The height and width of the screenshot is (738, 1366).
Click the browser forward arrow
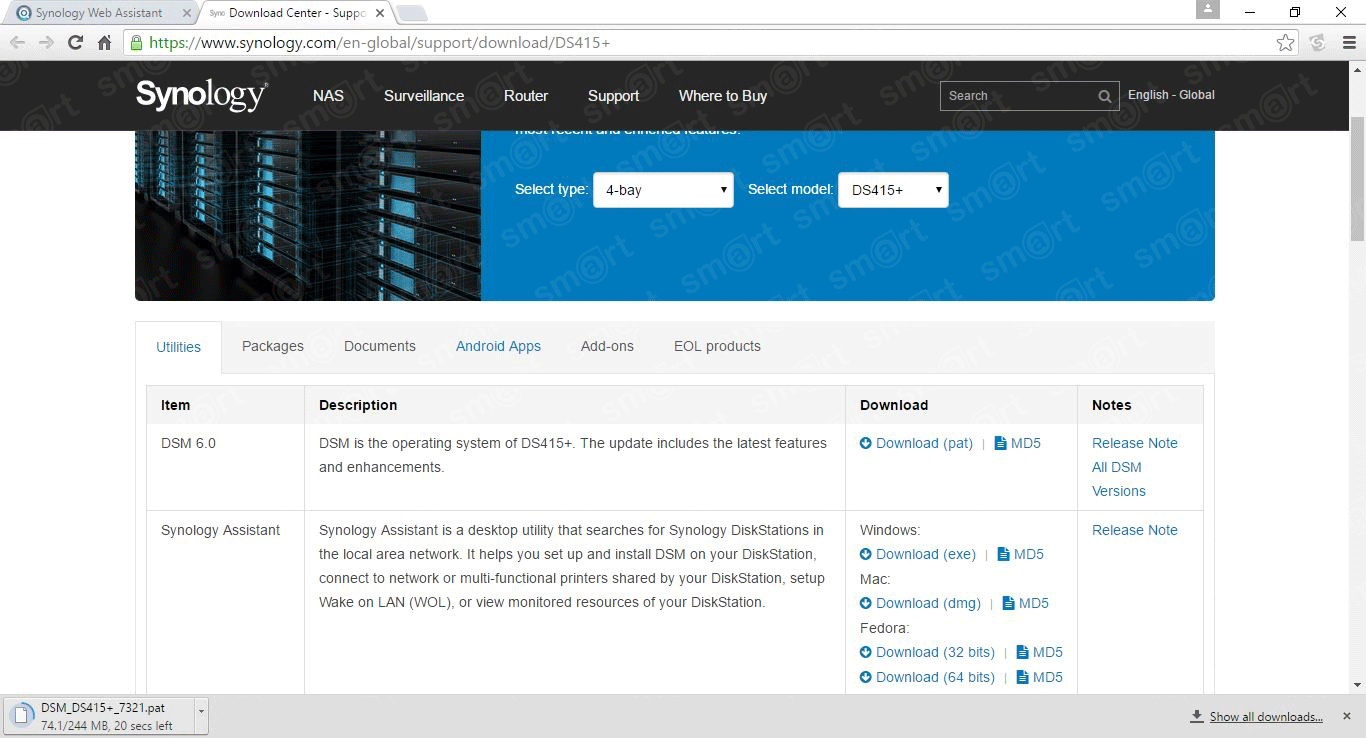click(x=46, y=43)
